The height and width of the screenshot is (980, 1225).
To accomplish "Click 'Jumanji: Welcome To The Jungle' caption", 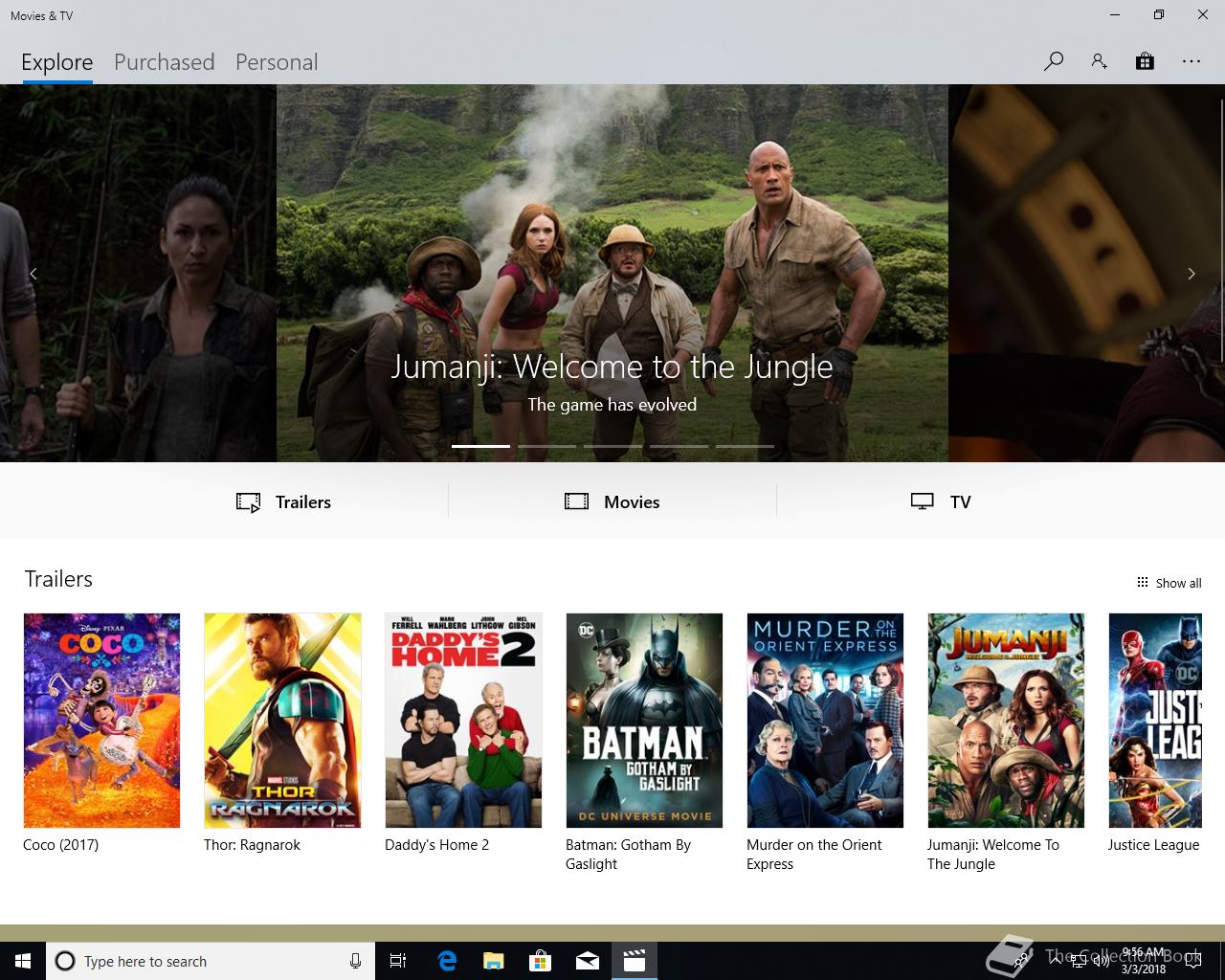I will point(993,855).
